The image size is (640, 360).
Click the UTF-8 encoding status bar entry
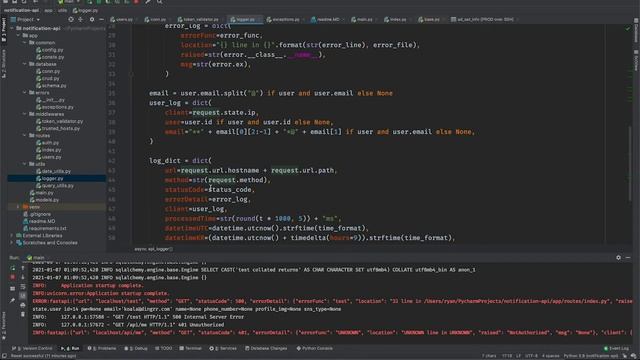point(531,356)
